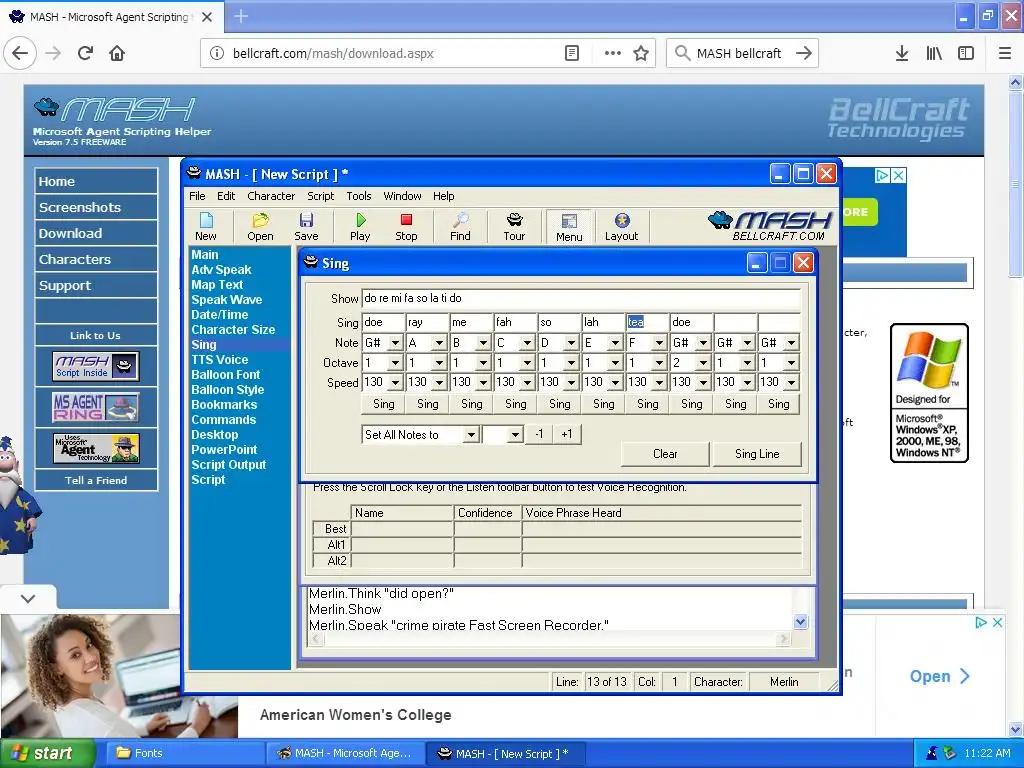Select TTS Voice in the side panel
Image resolution: width=1024 pixels, height=768 pixels.
(x=219, y=360)
